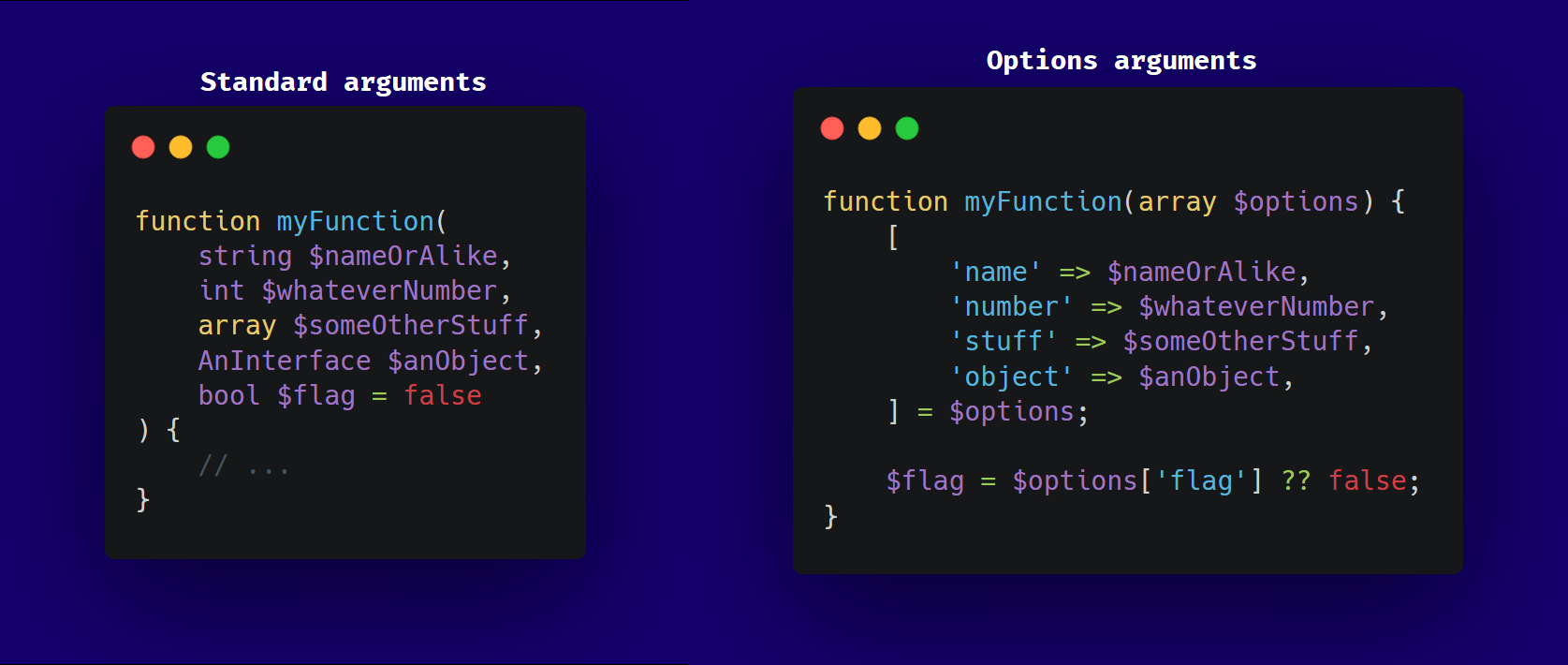The image size is (1568, 665).
Task: Click the '// ...' comment line
Action: coord(244,465)
